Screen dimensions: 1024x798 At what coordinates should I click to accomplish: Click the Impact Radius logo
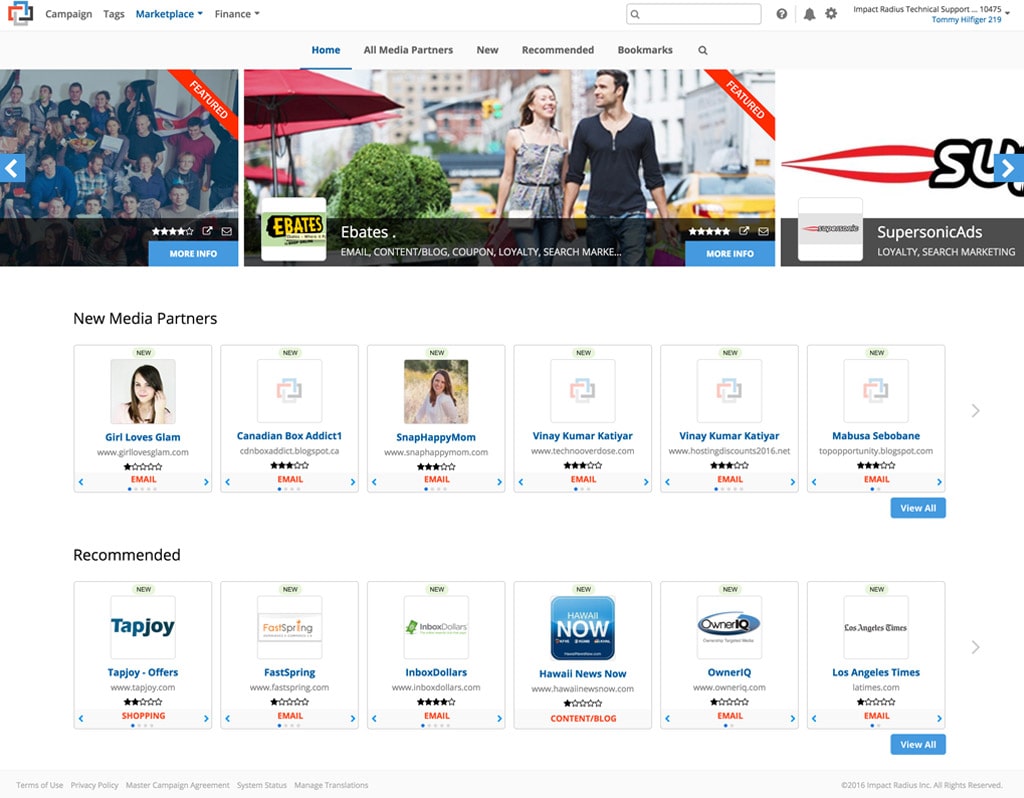pos(20,14)
